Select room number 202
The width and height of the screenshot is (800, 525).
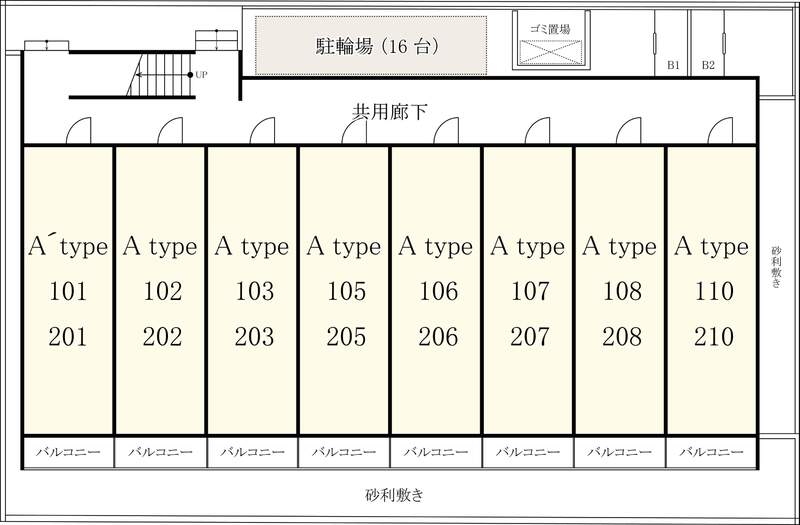click(162, 337)
